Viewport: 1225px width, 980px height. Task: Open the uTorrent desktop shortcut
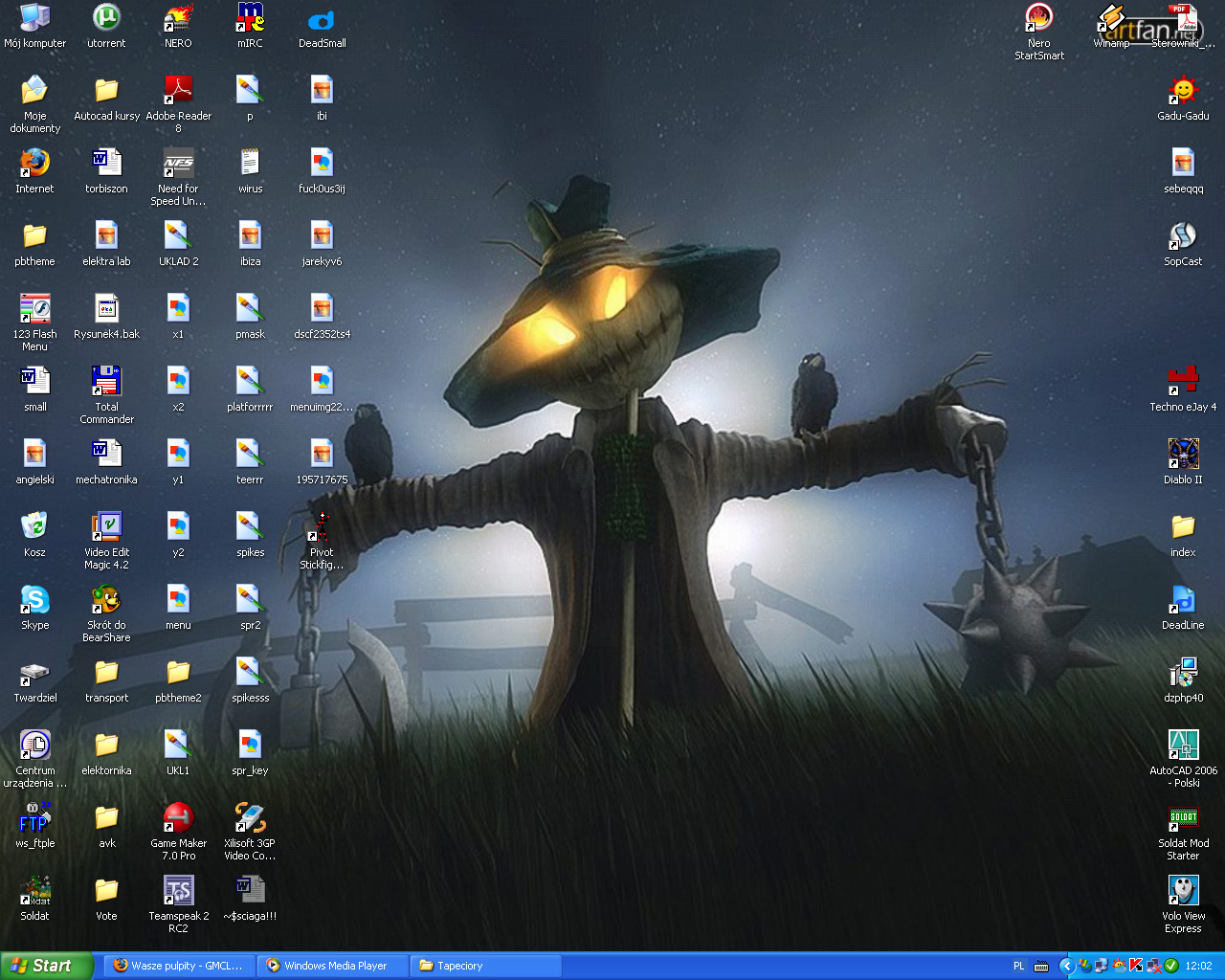[106, 18]
